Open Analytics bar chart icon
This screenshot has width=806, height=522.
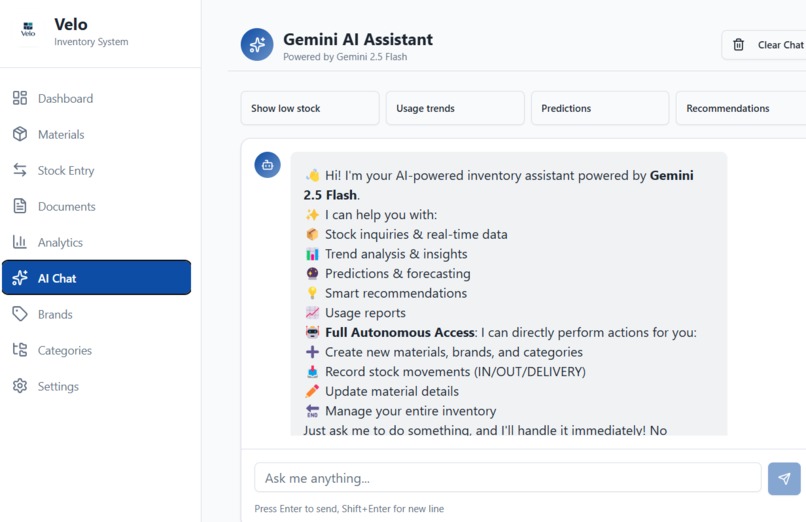click(20, 242)
